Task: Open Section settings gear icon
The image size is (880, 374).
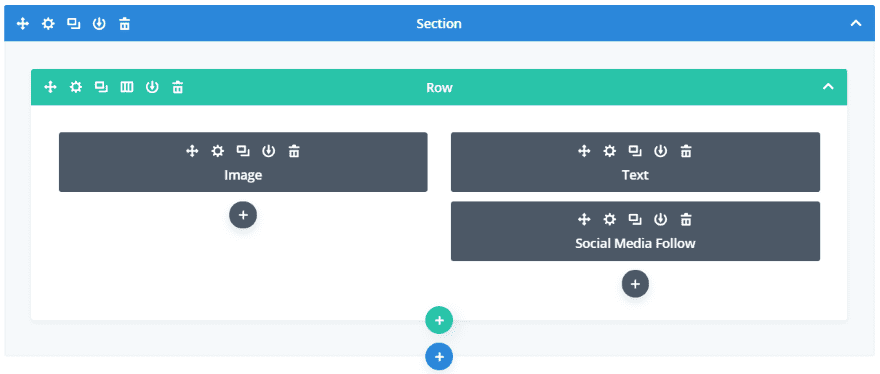Action: [x=48, y=24]
